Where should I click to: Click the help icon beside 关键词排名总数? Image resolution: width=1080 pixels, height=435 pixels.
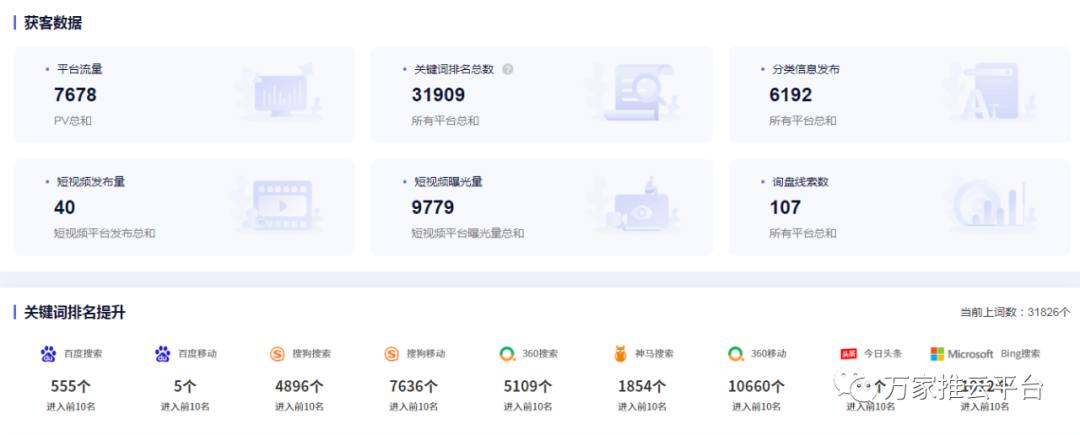[x=508, y=70]
